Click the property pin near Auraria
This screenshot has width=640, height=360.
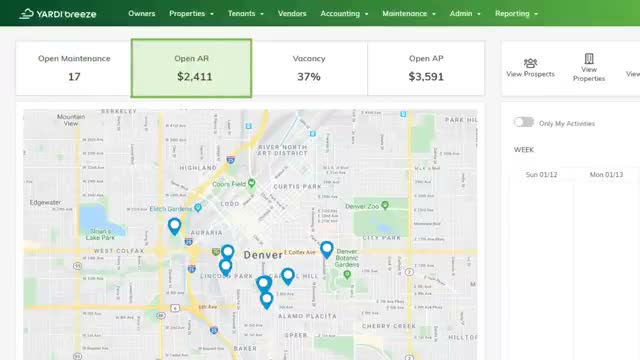(174, 227)
